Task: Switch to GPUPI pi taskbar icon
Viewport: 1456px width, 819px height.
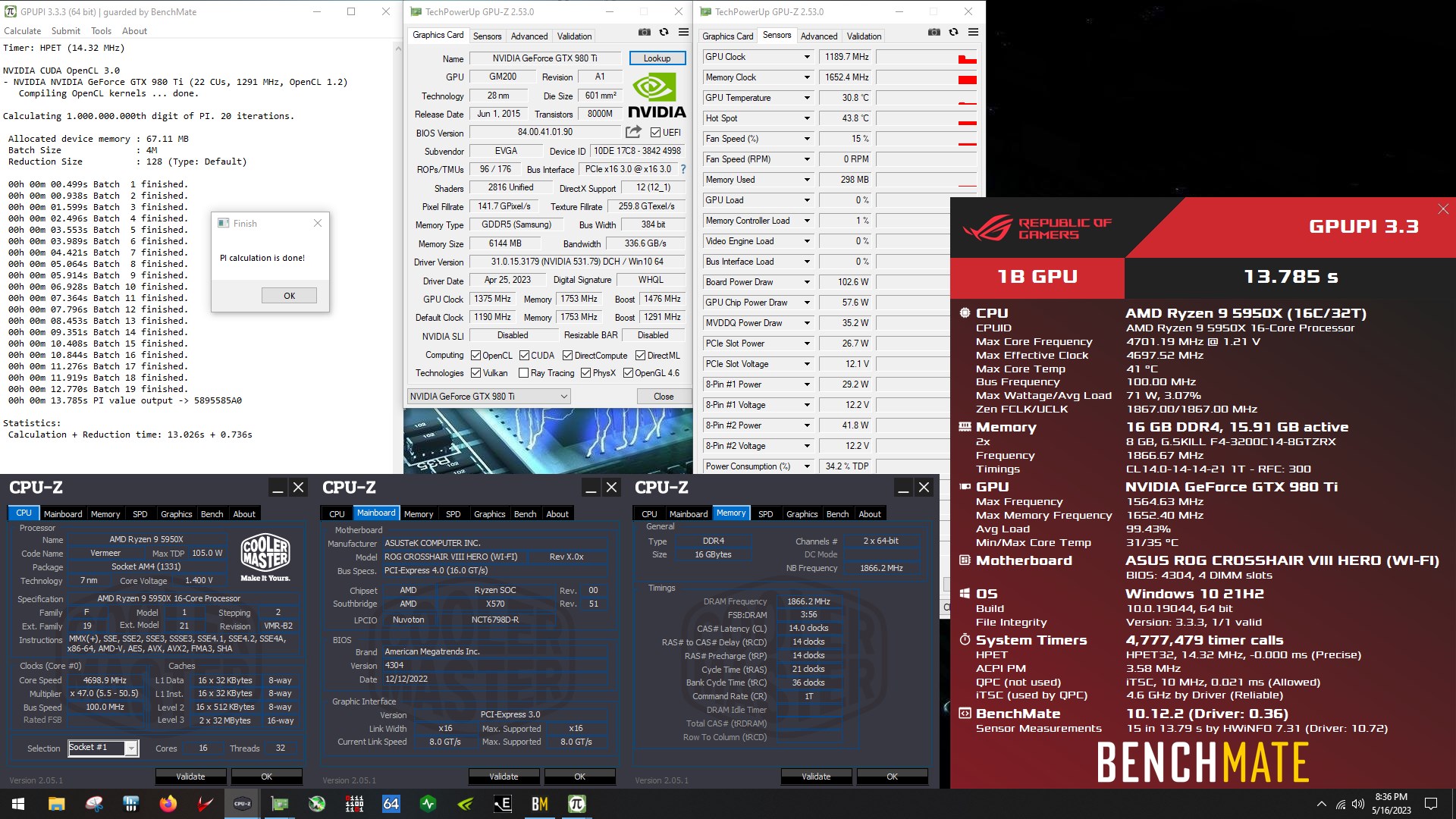Action: [577, 804]
